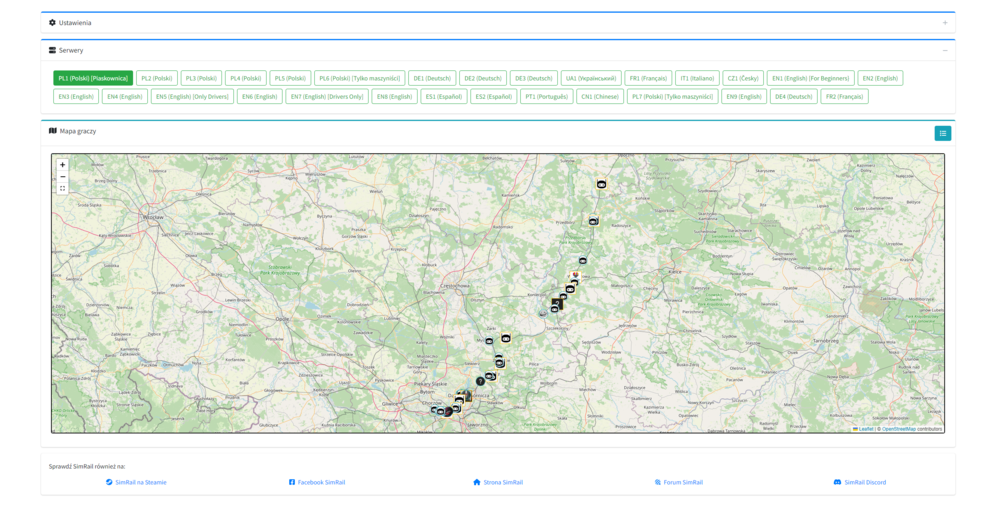The height and width of the screenshot is (527, 1000).
Task: Open the player list button
Action: coord(942,133)
